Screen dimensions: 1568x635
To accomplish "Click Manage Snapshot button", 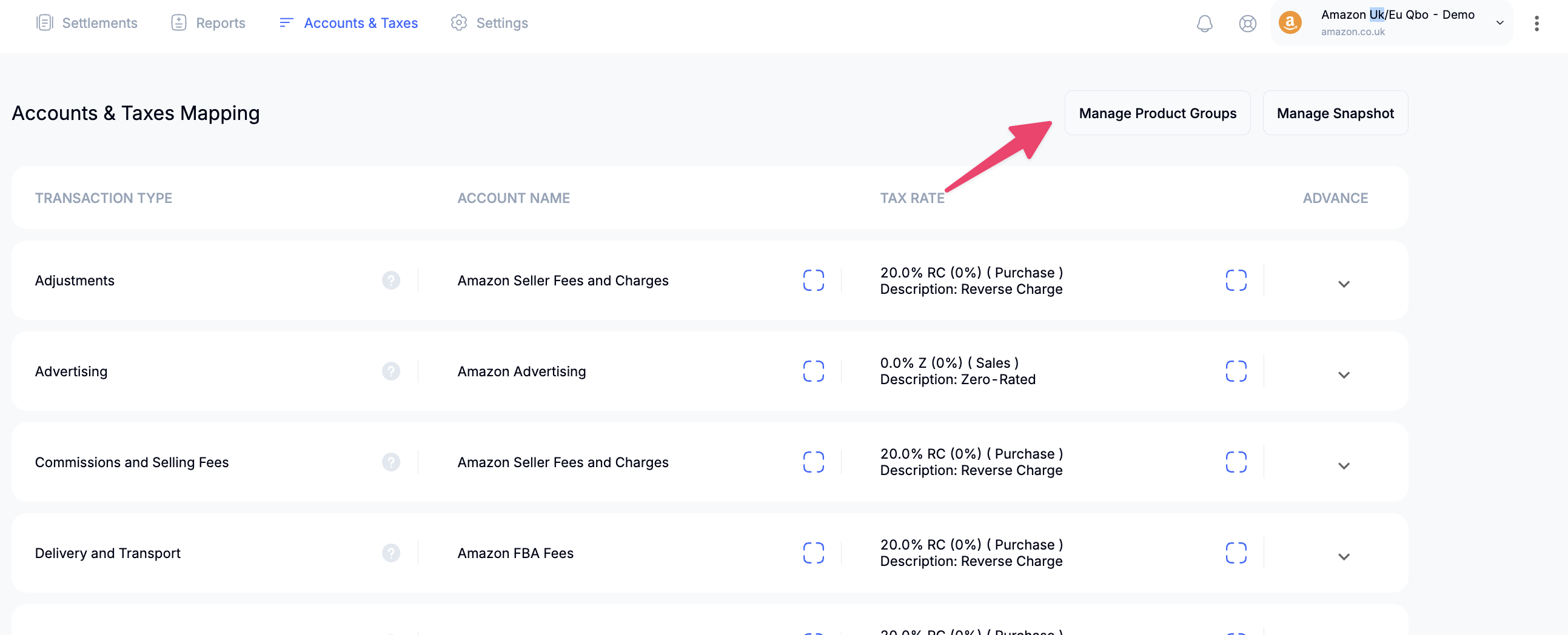I will pos(1335,113).
